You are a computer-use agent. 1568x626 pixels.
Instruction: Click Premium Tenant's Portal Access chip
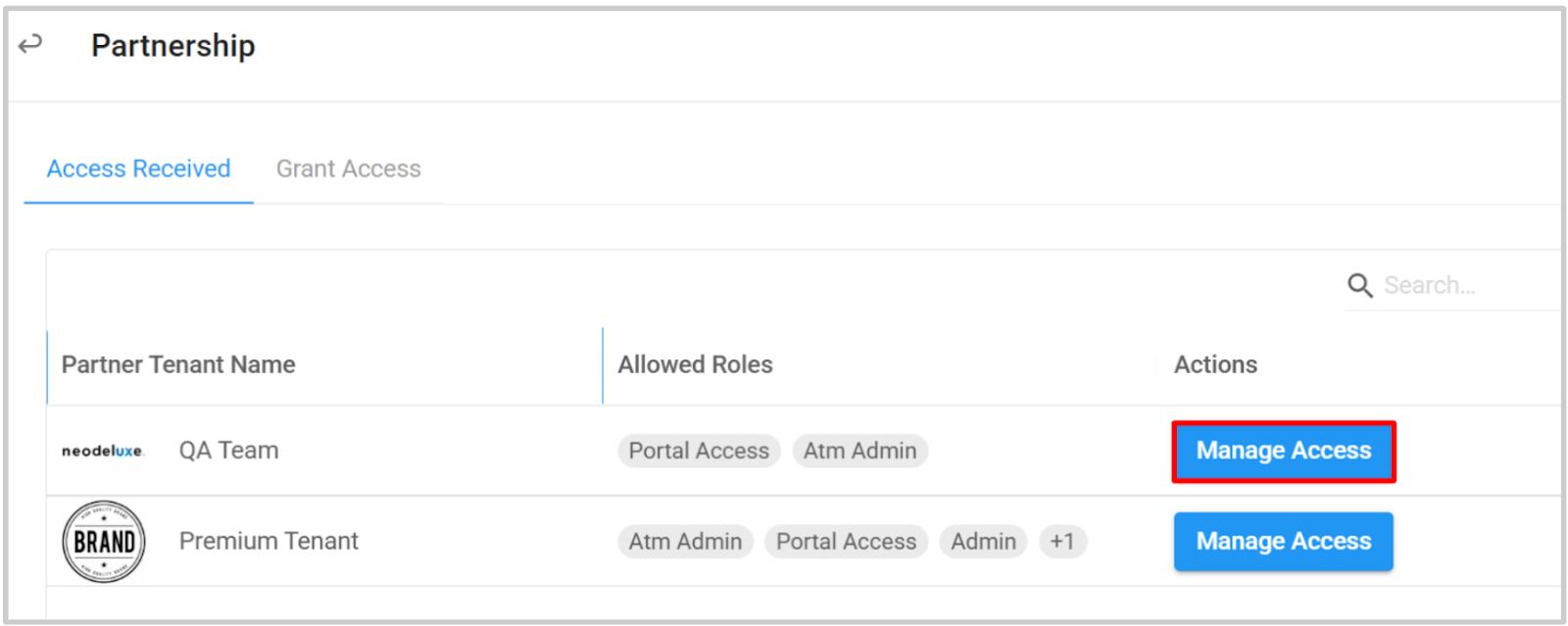pyautogui.click(x=847, y=542)
